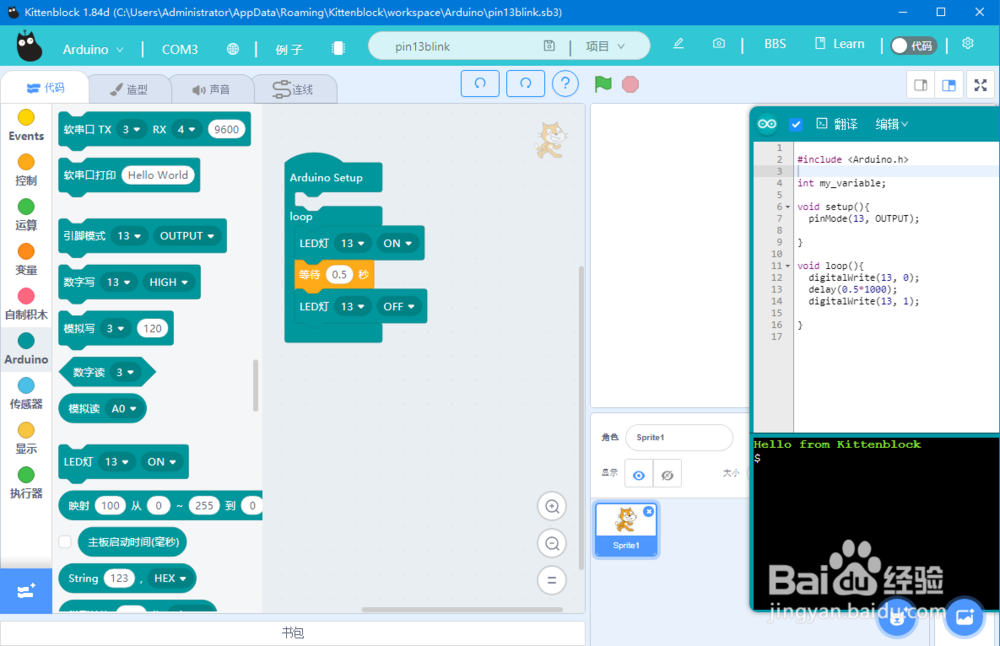This screenshot has width=1000, height=646.
Task: Save project with the floppy disk icon
Action: pyautogui.click(x=549, y=46)
